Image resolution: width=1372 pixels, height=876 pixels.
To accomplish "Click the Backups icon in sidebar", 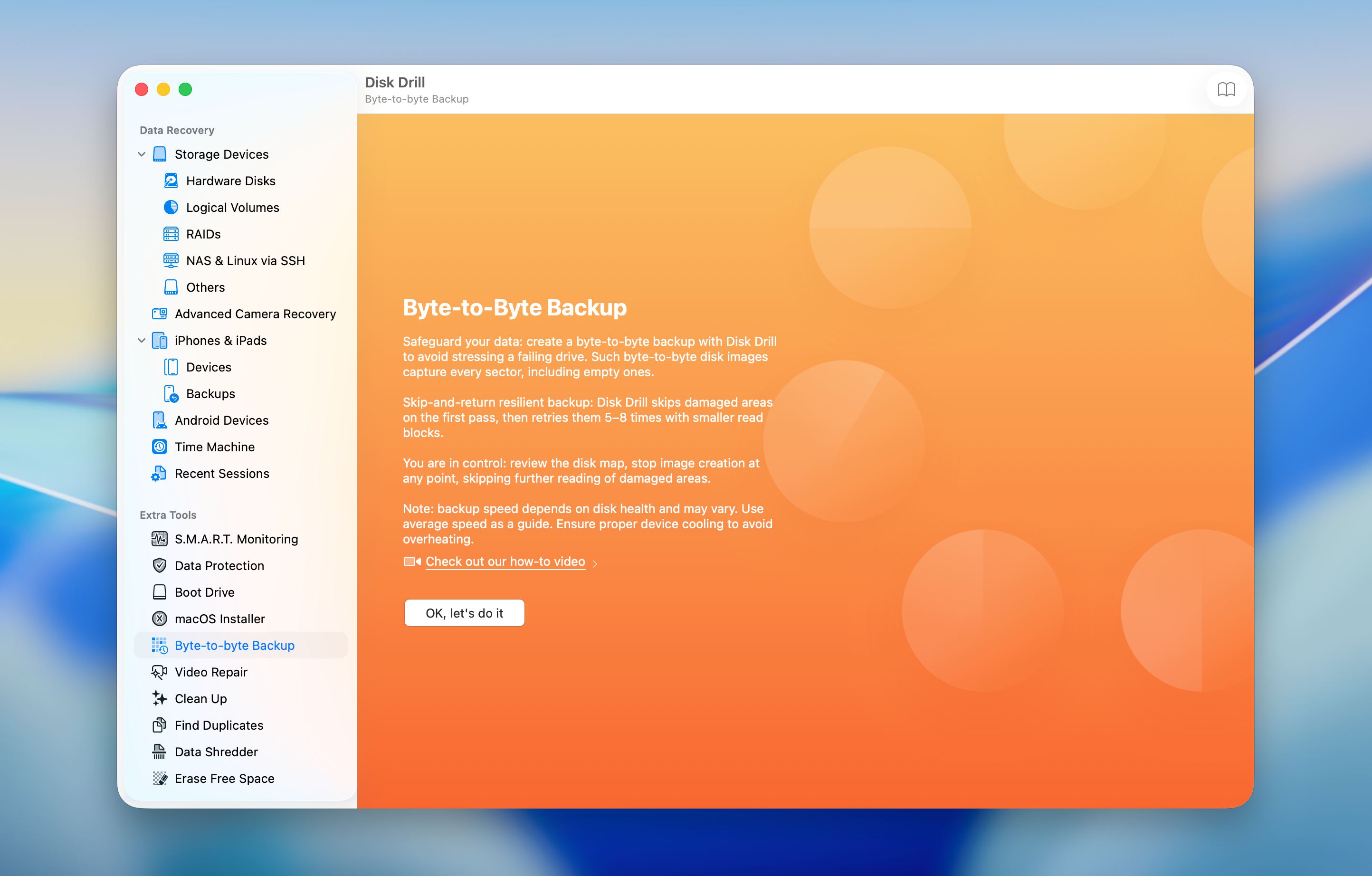I will [171, 393].
